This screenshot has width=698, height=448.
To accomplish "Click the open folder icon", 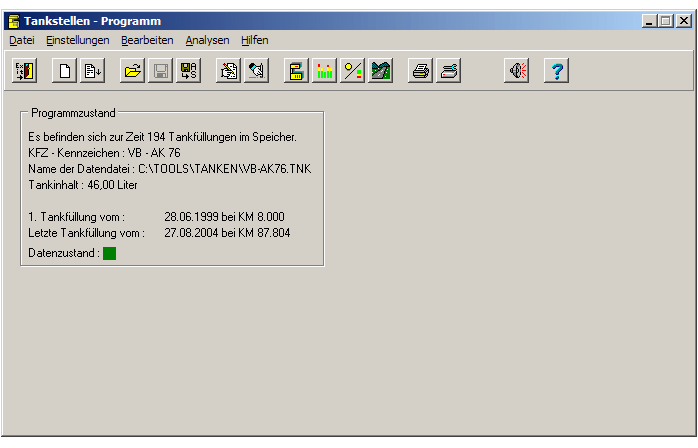I will click(132, 71).
